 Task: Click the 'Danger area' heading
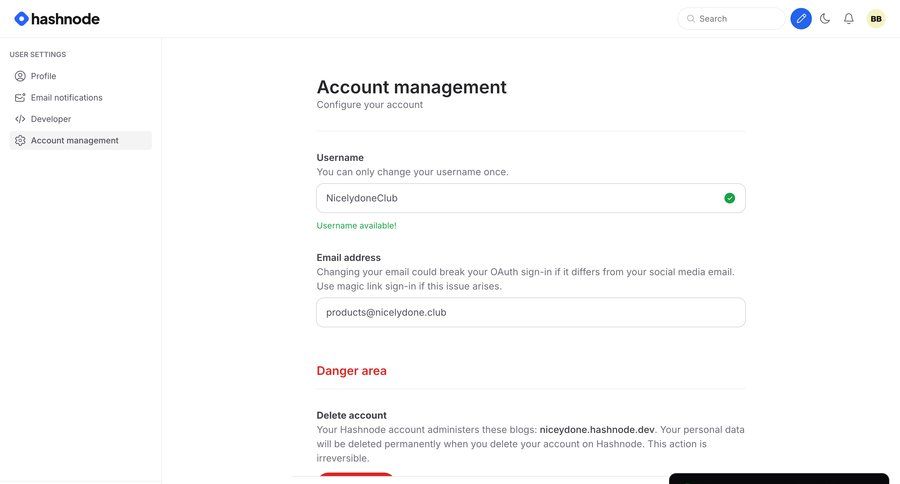(x=351, y=371)
